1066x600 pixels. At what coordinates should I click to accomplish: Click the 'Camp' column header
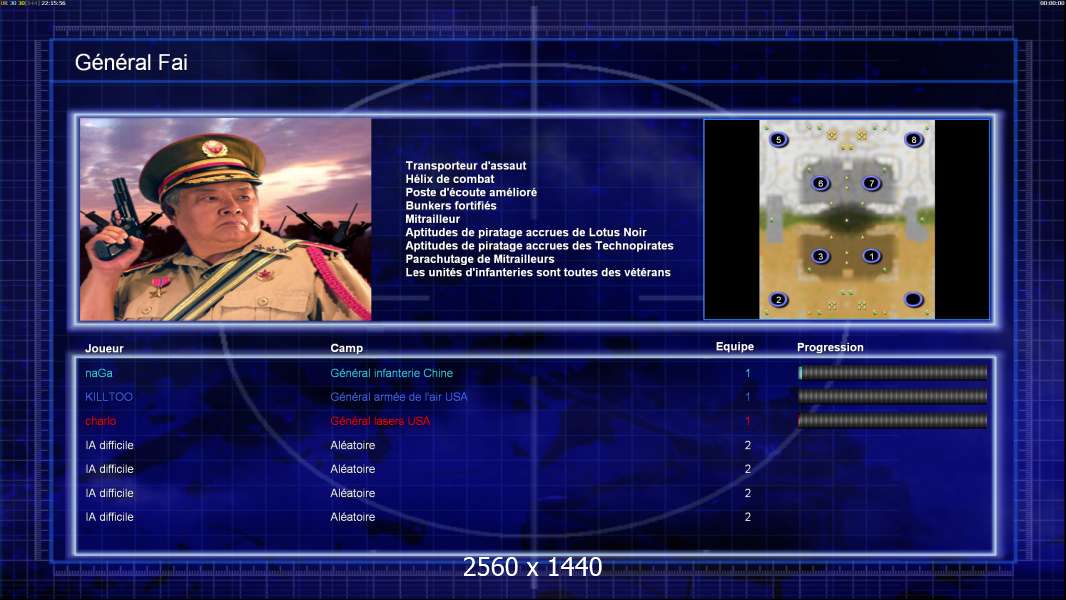(x=347, y=348)
